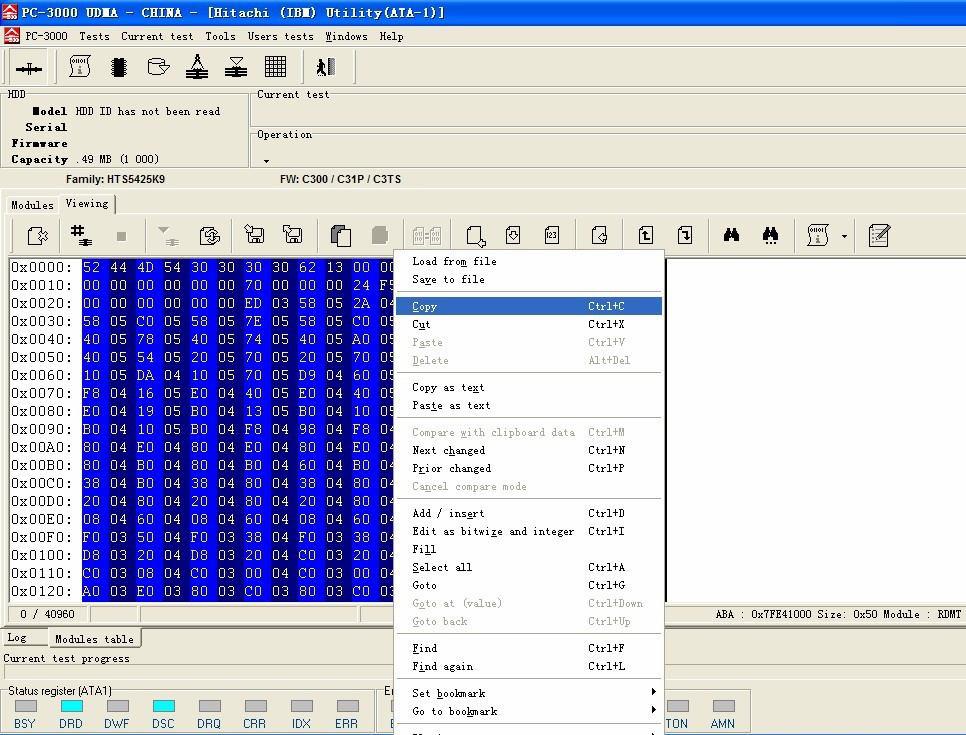Click the refresh reload icon in viewing toolbar

(x=209, y=236)
